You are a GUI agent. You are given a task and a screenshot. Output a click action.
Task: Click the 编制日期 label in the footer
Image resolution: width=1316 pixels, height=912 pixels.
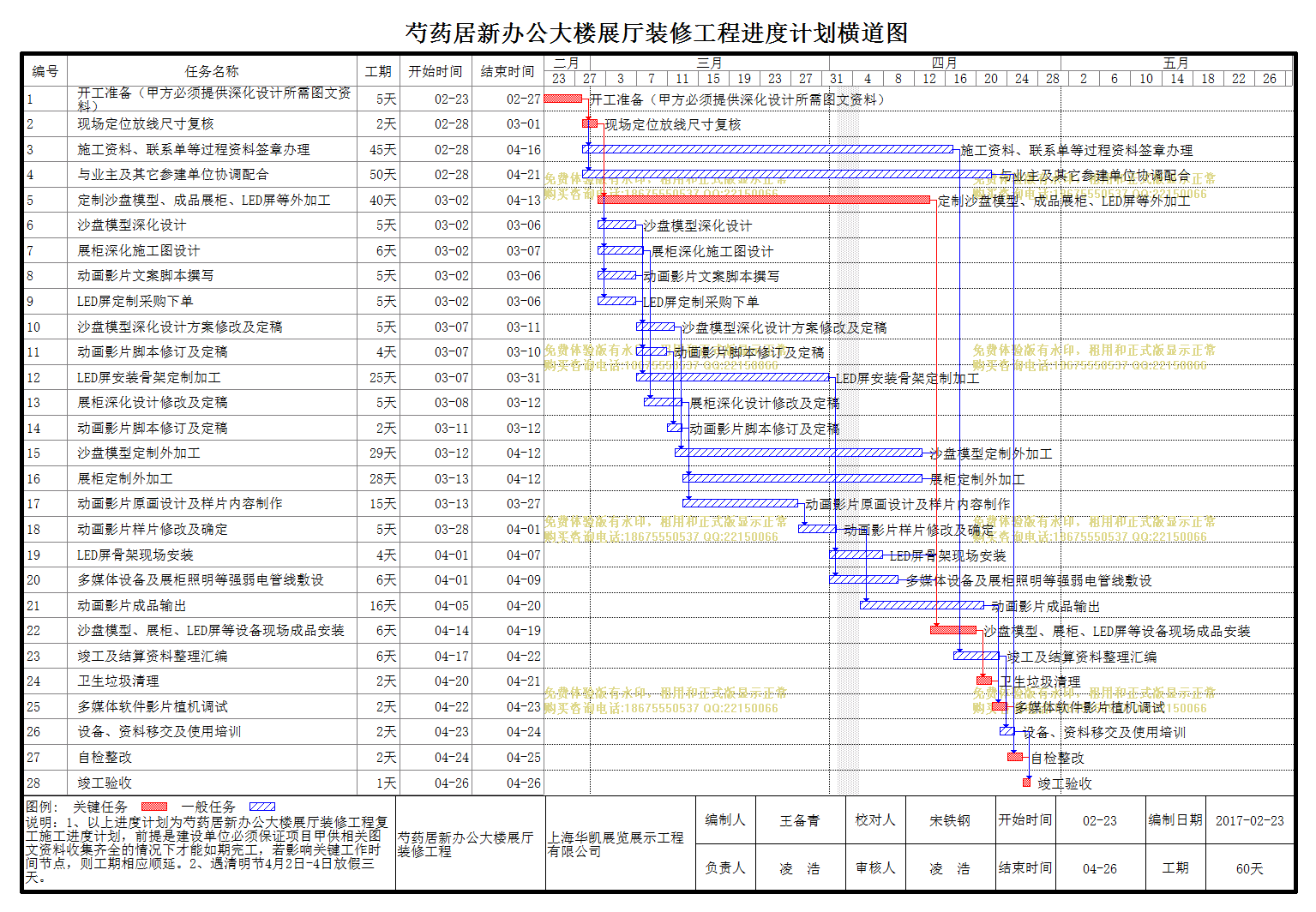point(1175,819)
